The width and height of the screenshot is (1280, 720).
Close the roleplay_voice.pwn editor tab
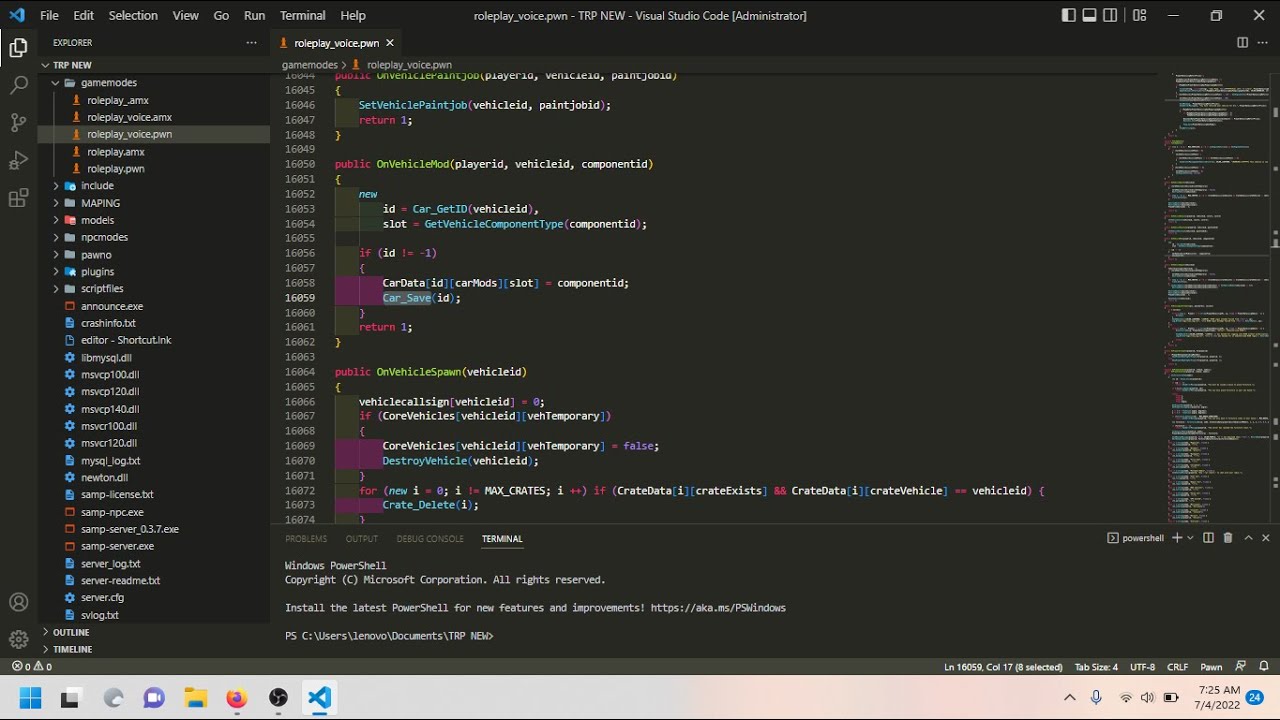point(390,43)
